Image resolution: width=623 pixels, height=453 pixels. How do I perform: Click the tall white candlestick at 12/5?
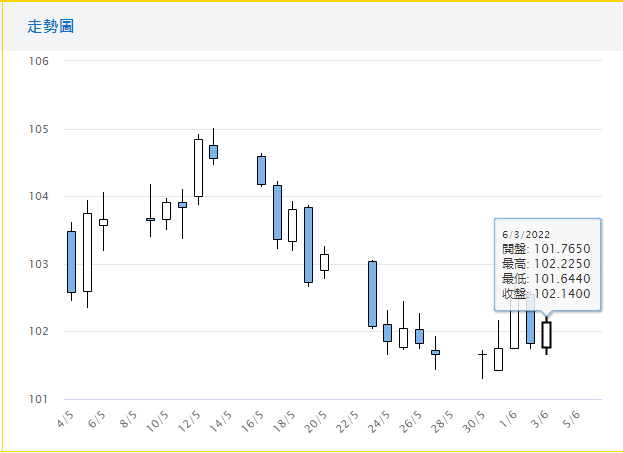coord(198,167)
